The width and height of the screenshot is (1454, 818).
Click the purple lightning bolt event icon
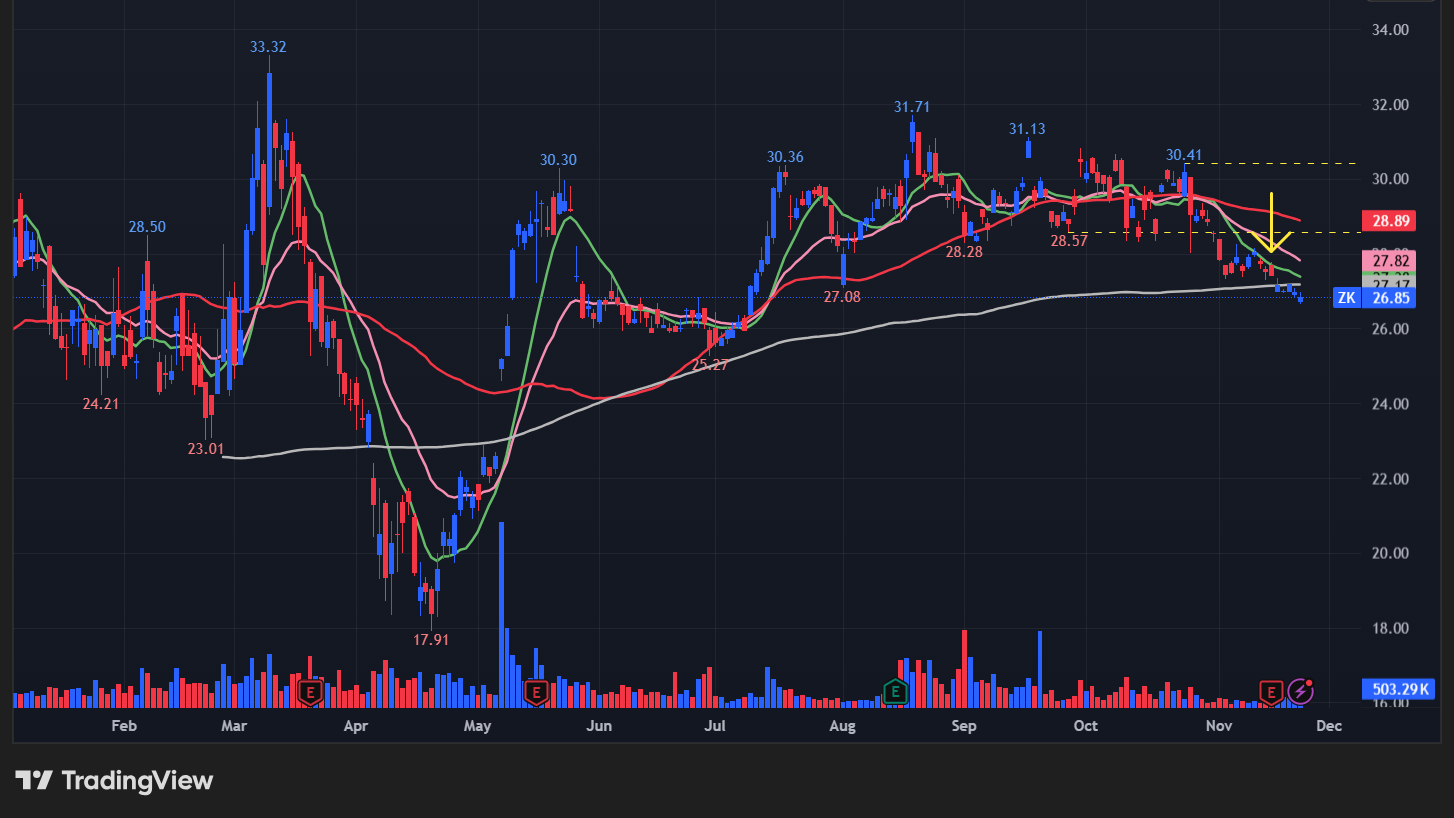click(x=1300, y=690)
